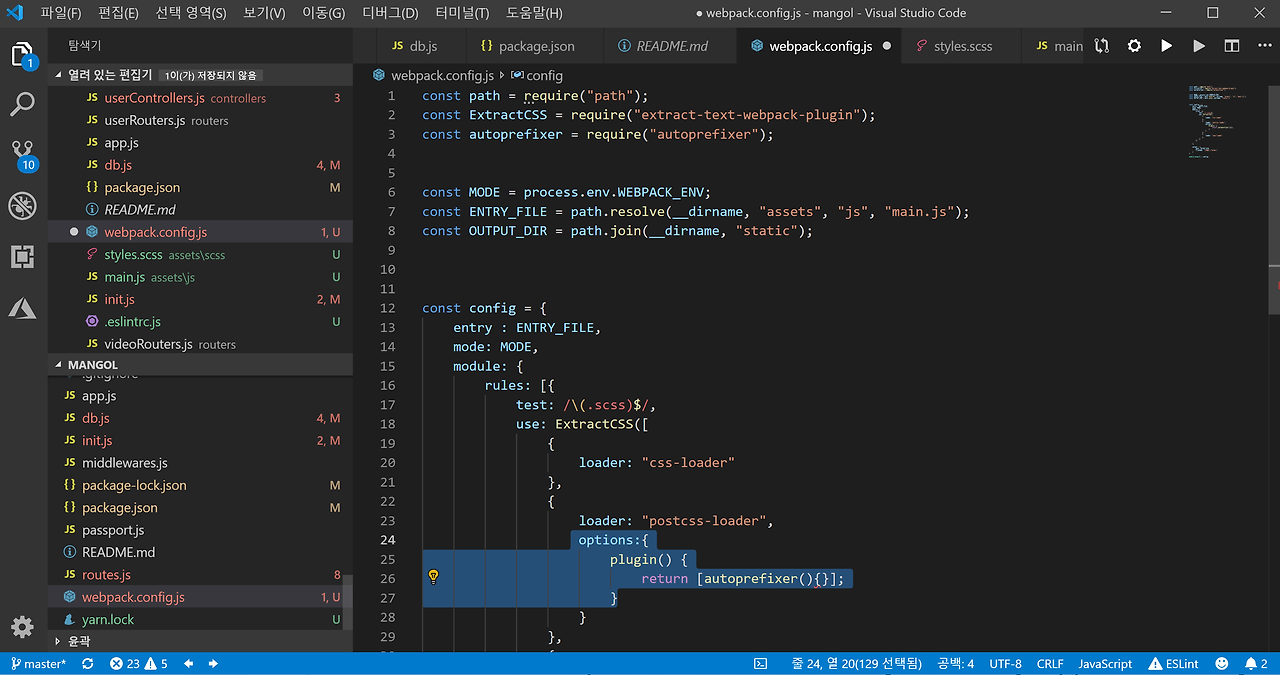The width and height of the screenshot is (1280, 675).
Task: Open userControllers.js in open editors
Action: click(x=200, y=98)
